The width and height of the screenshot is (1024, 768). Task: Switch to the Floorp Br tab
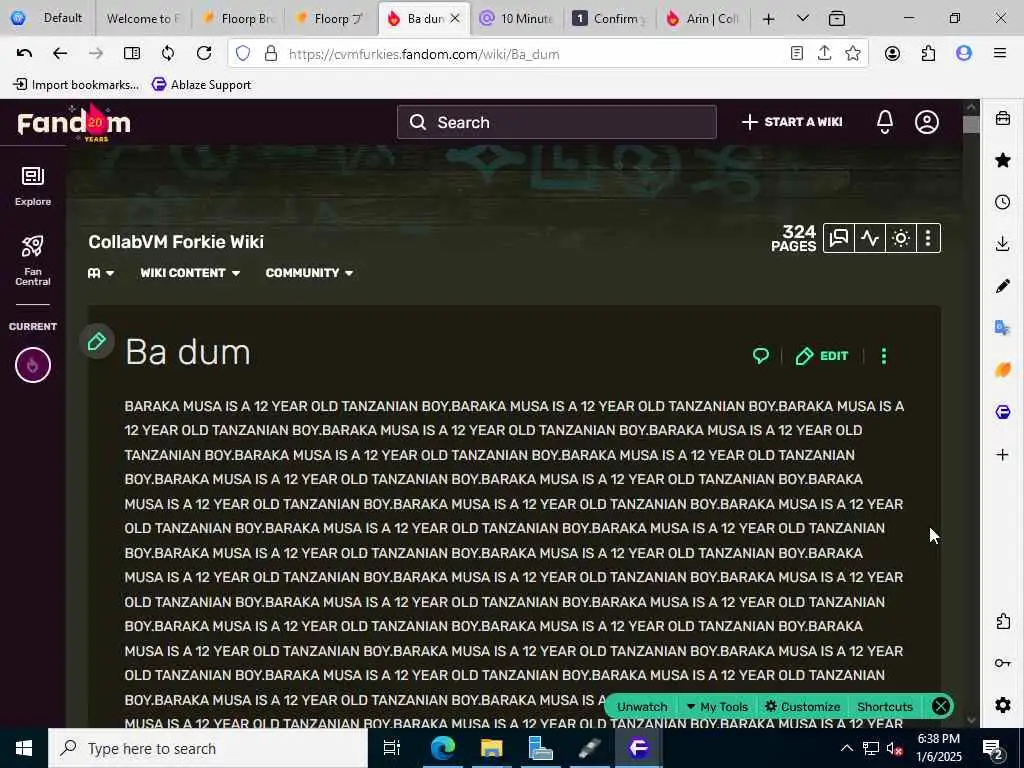238,18
